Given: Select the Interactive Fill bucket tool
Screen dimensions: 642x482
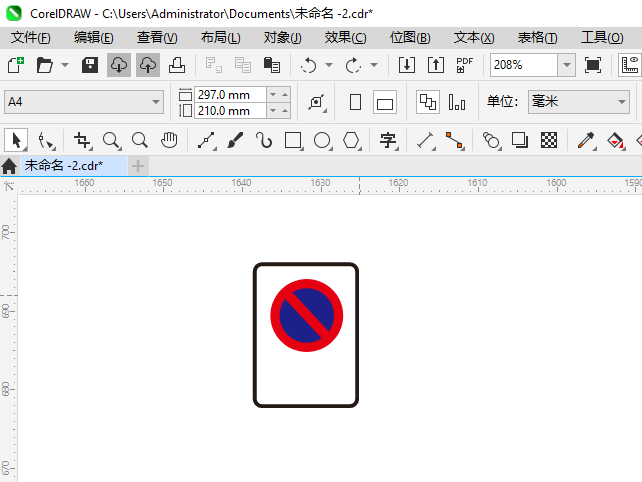Looking at the screenshot, I should pyautogui.click(x=615, y=140).
